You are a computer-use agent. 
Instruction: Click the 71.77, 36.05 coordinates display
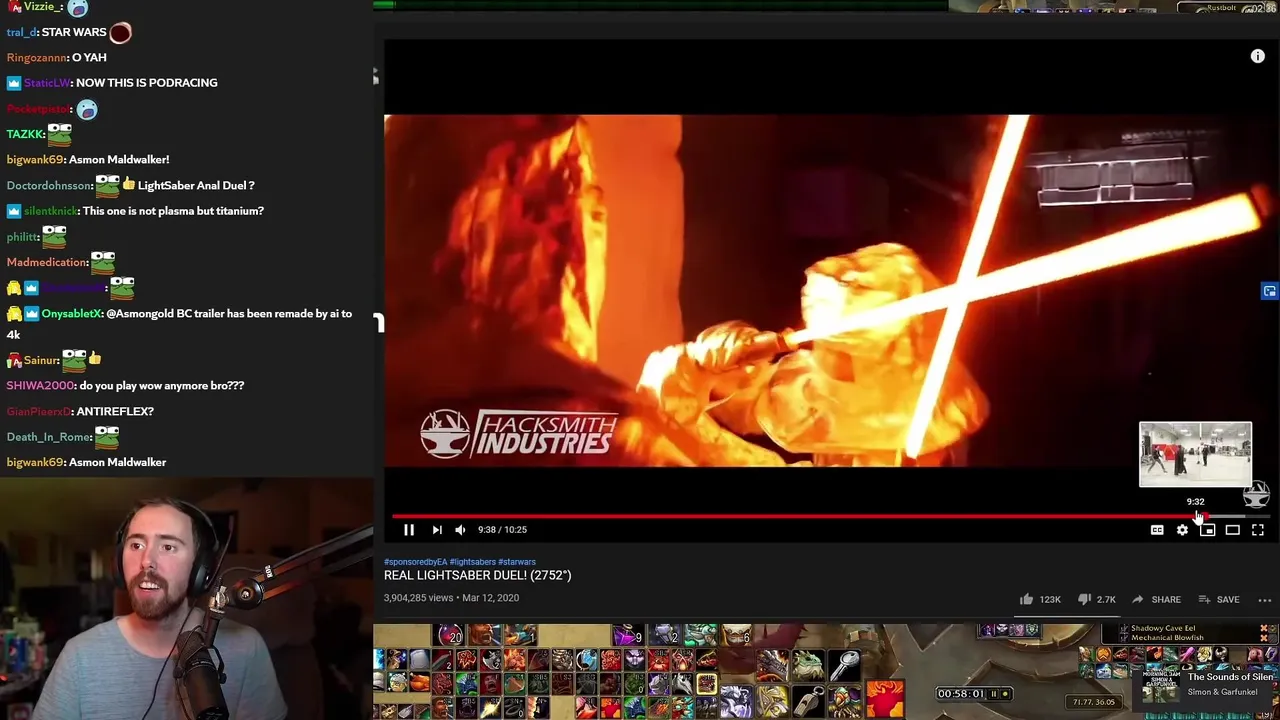tap(1093, 702)
